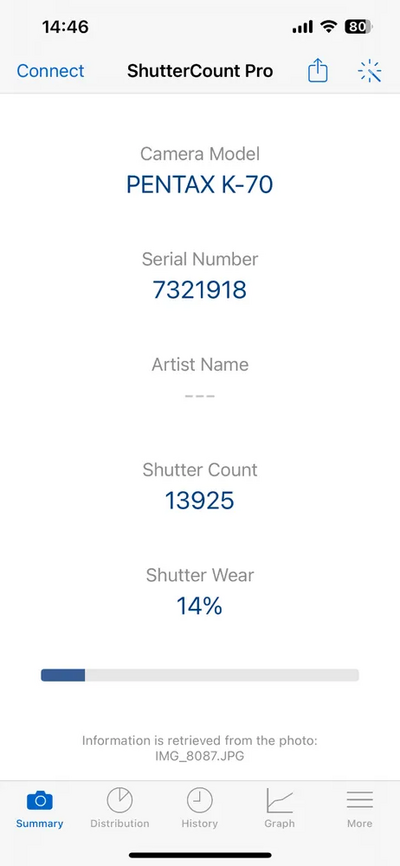Viewport: 400px width, 866px height.
Task: Tap the Wi-Fi status icon
Action: tap(330, 27)
